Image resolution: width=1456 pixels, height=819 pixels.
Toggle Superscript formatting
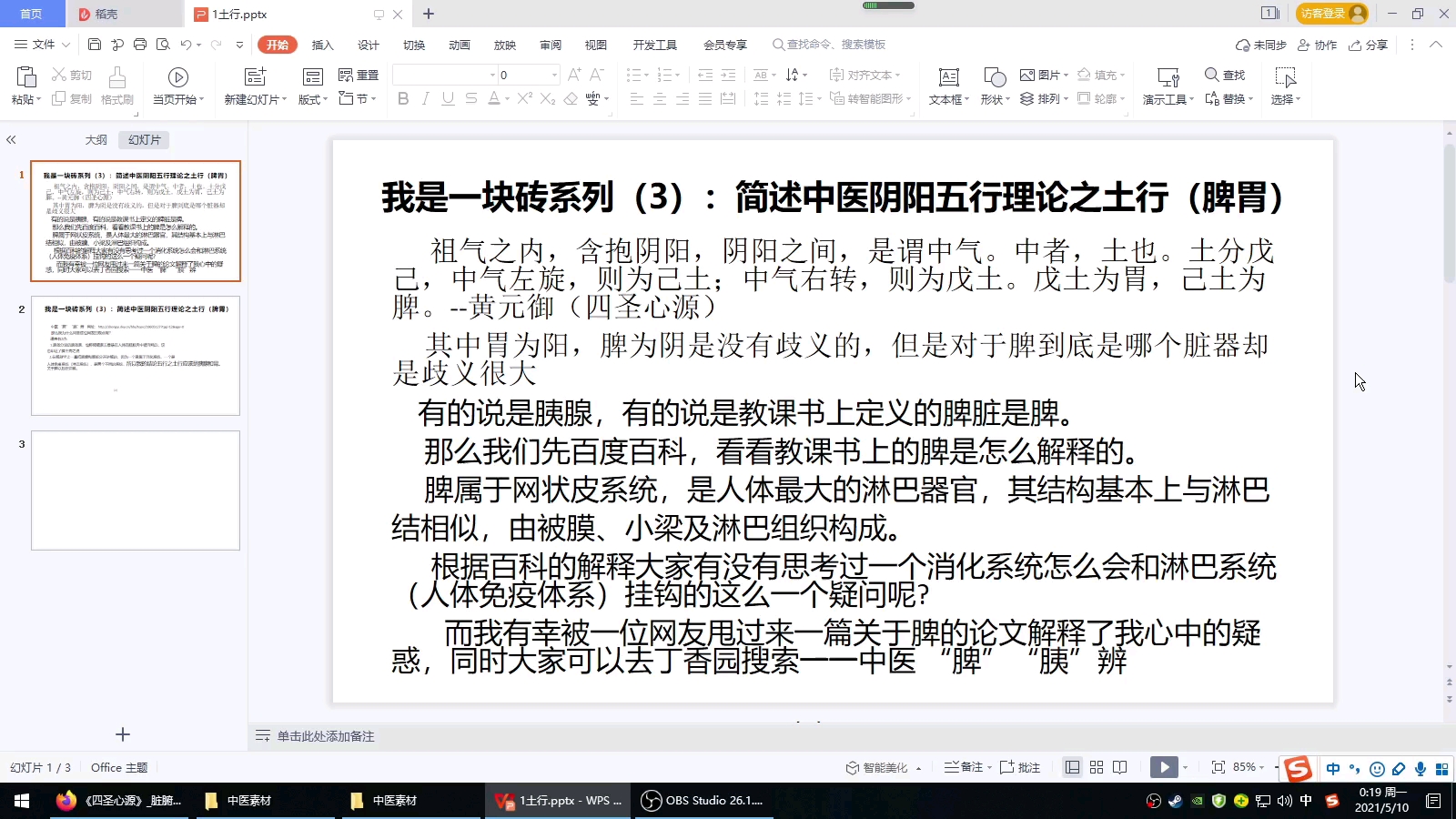[x=524, y=98]
